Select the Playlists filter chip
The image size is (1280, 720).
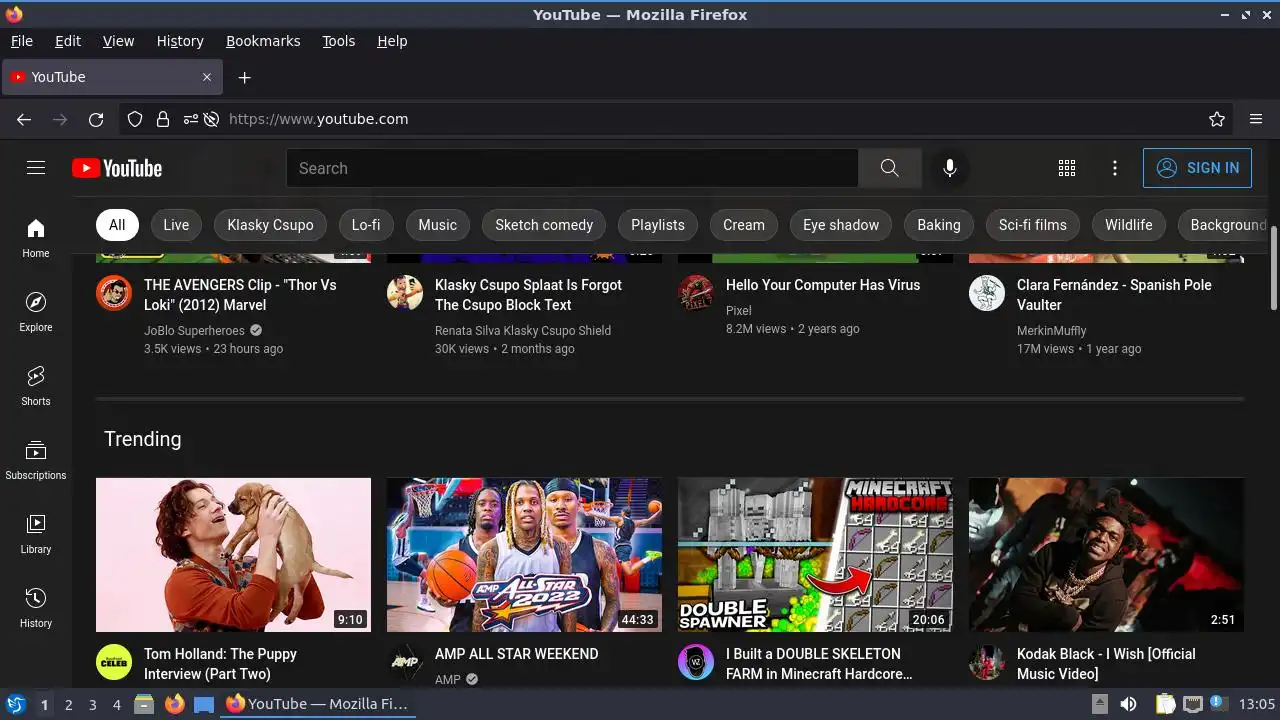658,225
